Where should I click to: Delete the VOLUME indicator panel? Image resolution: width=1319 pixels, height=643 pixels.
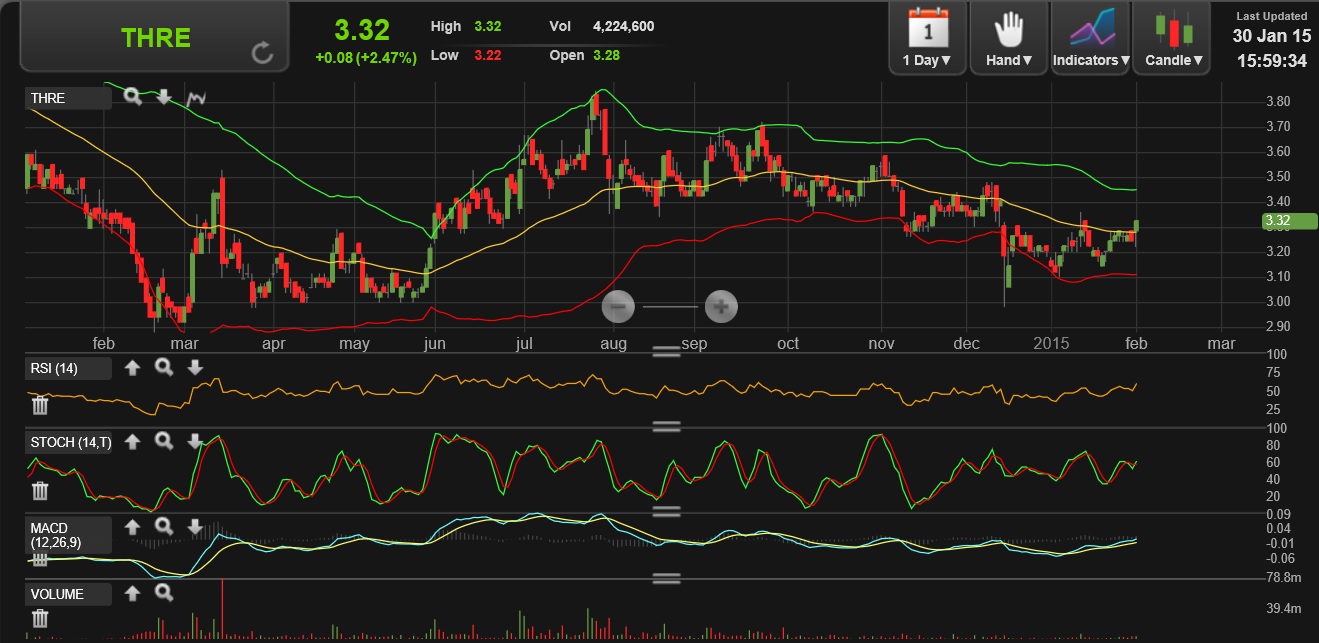click(40, 619)
